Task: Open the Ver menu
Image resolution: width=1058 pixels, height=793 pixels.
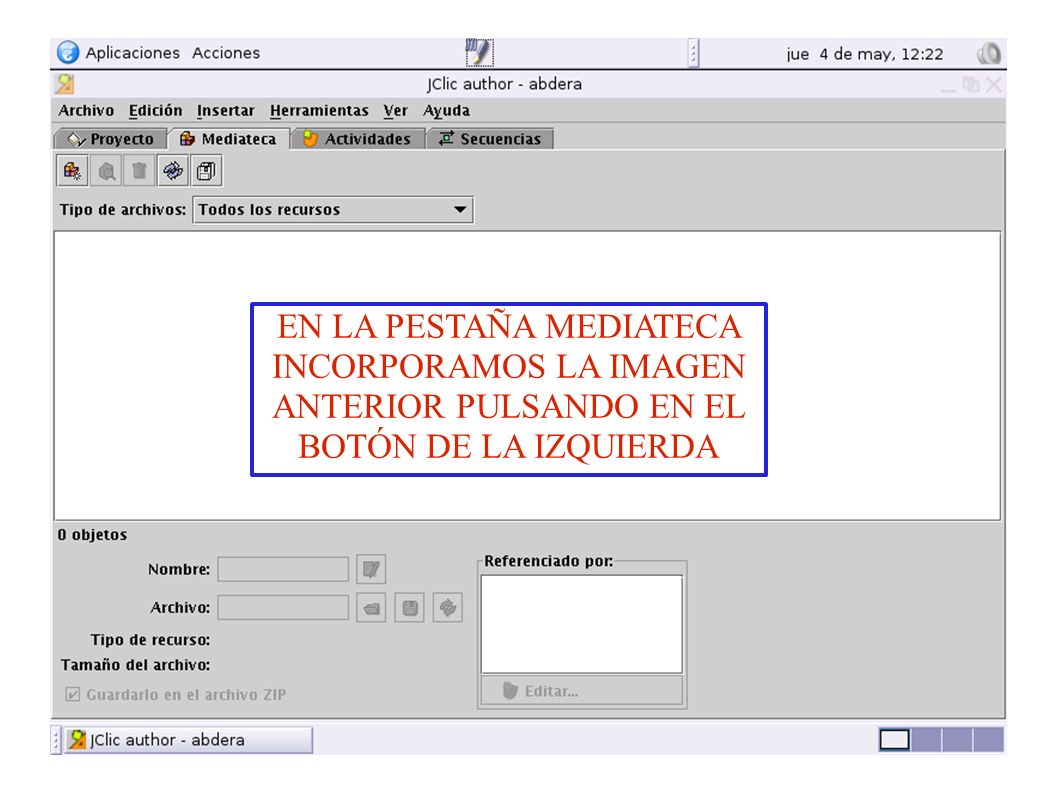Action: tap(395, 111)
